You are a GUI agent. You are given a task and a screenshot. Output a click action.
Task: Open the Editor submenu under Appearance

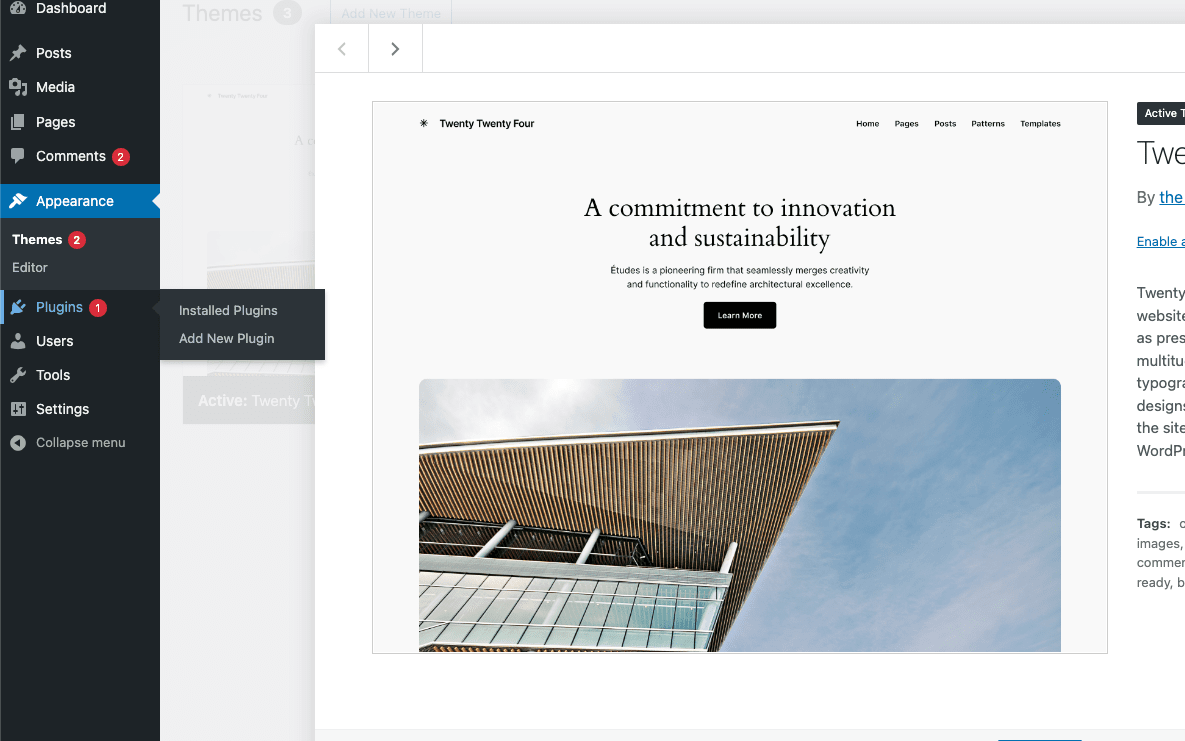pyautogui.click(x=29, y=267)
